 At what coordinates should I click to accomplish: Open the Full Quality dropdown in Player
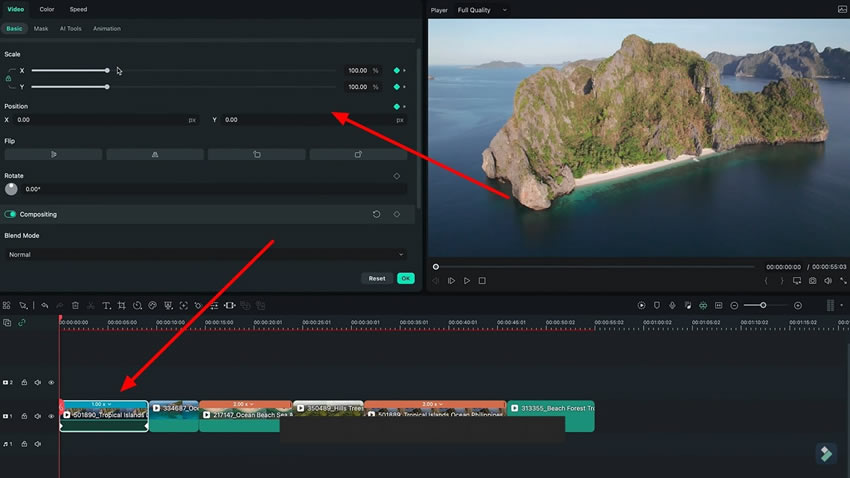(482, 10)
